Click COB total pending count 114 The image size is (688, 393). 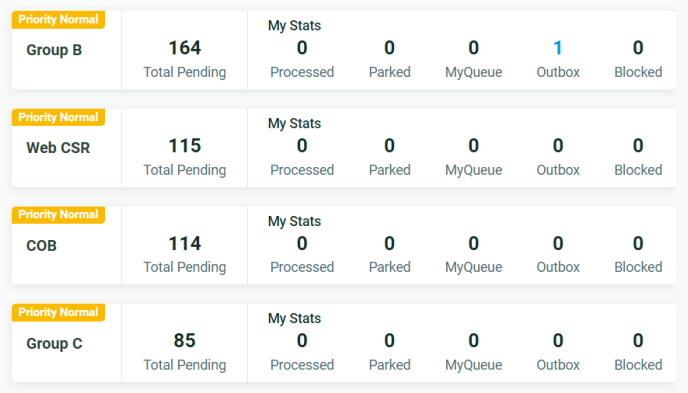pyautogui.click(x=185, y=243)
